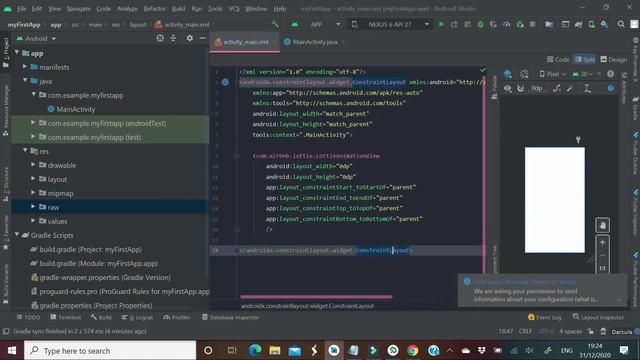
Task: Open the Layout Inspector
Action: click(598, 317)
